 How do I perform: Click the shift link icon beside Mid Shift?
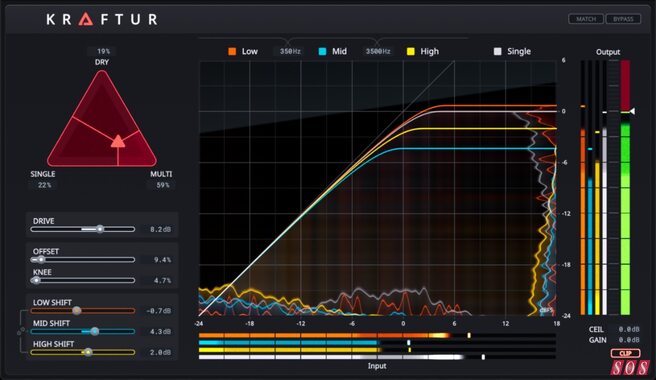click(x=20, y=332)
